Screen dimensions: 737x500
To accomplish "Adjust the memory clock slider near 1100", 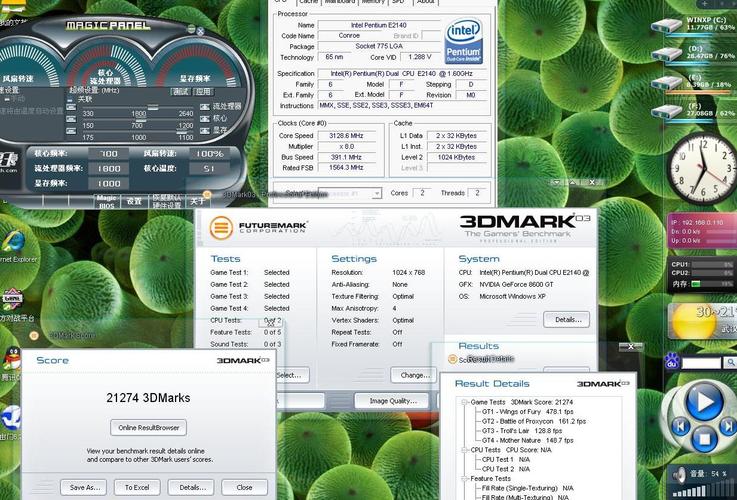I will (182, 132).
